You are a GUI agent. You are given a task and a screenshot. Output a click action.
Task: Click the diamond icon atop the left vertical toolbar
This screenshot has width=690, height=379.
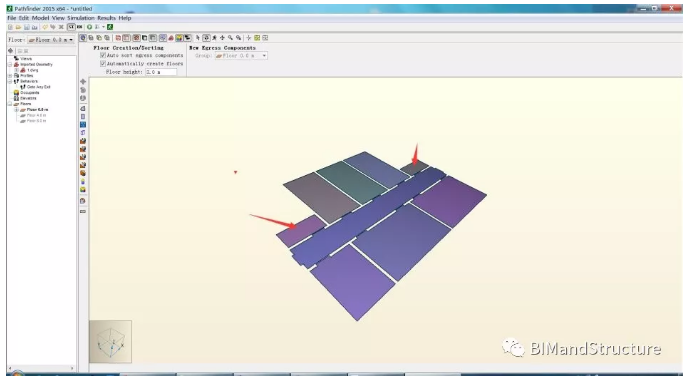(83, 82)
